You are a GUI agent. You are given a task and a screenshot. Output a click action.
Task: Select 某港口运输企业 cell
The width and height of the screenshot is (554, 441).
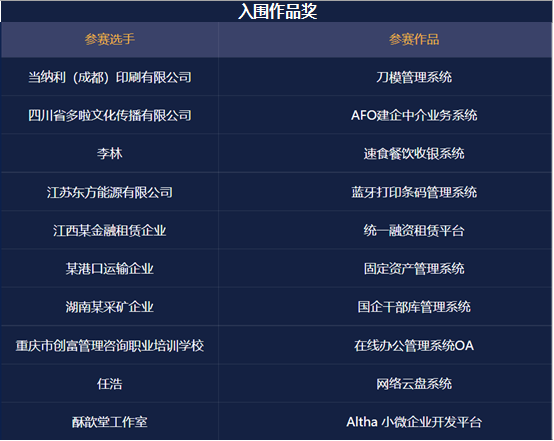pos(110,269)
